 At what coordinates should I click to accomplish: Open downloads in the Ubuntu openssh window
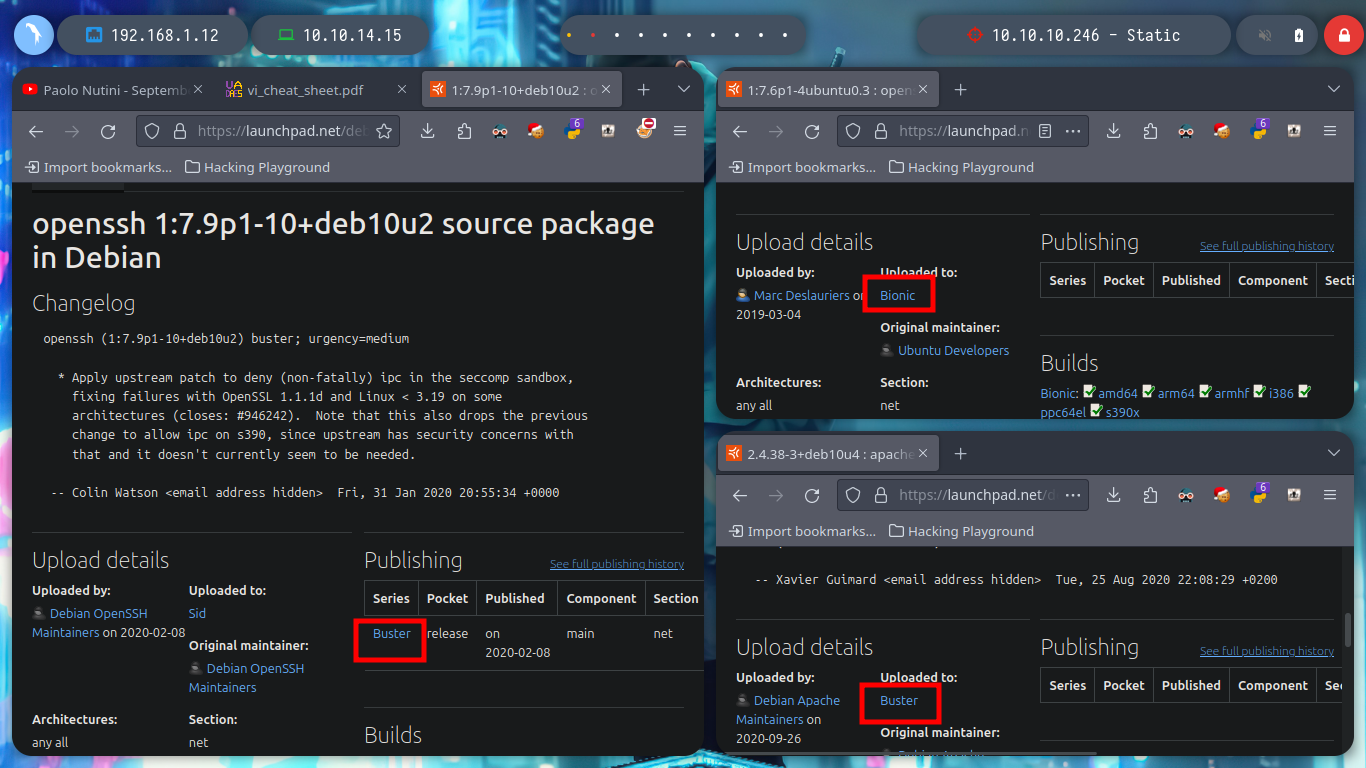[1113, 131]
